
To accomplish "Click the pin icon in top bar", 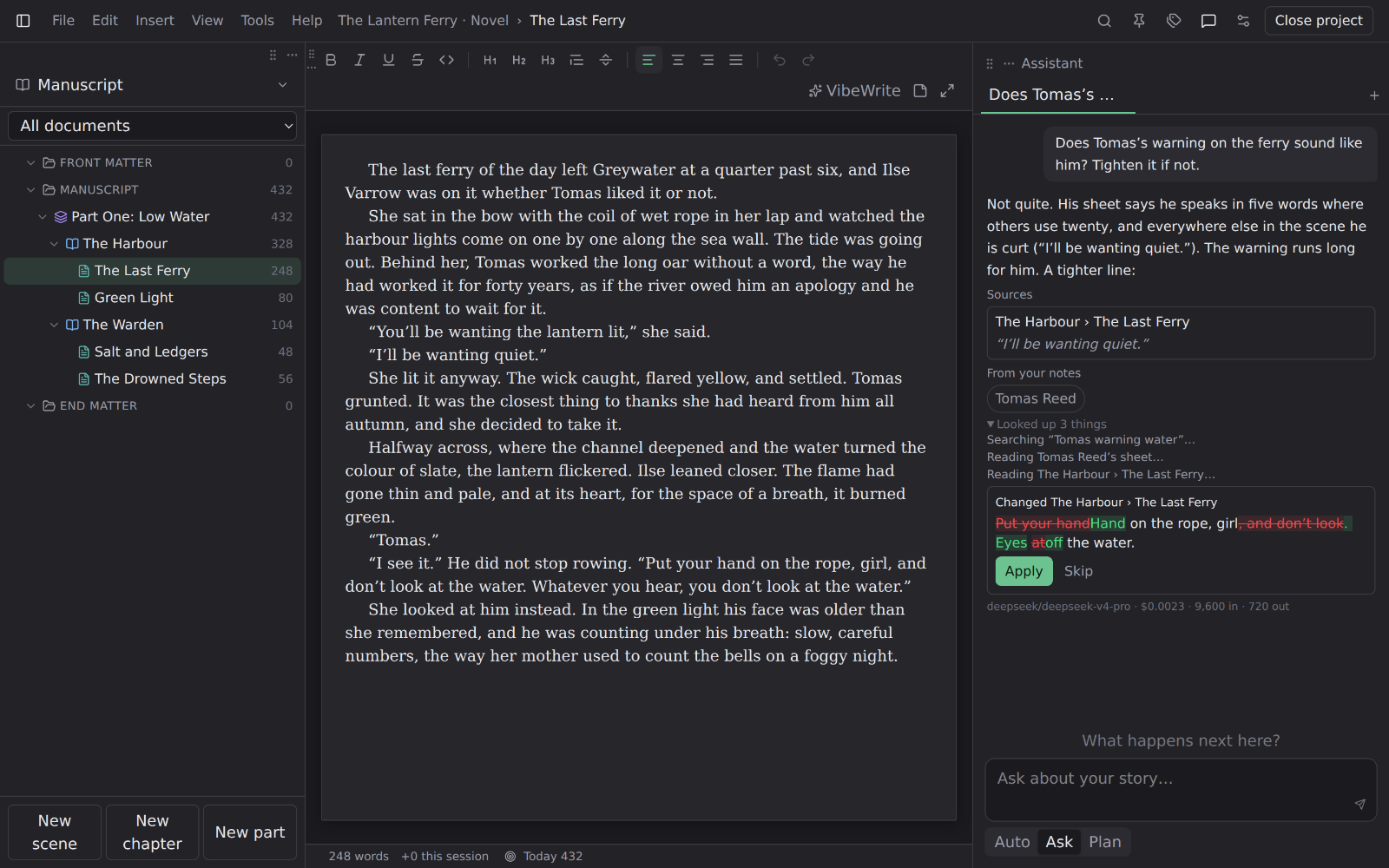I will click(x=1139, y=21).
